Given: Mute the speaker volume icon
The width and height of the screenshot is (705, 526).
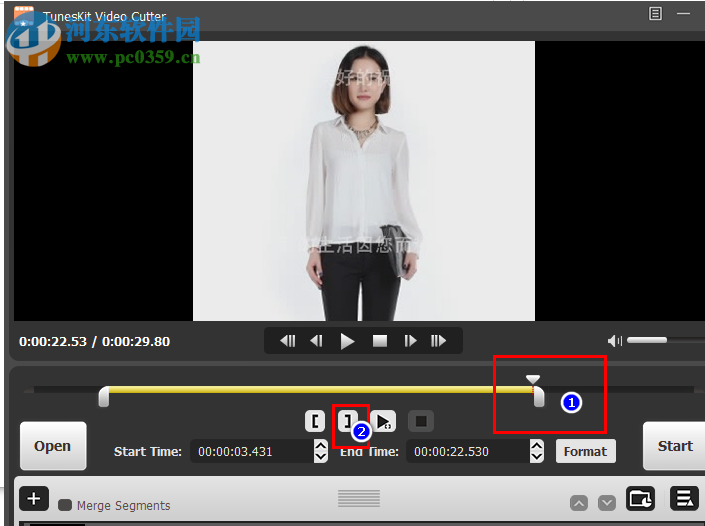Looking at the screenshot, I should (x=615, y=341).
